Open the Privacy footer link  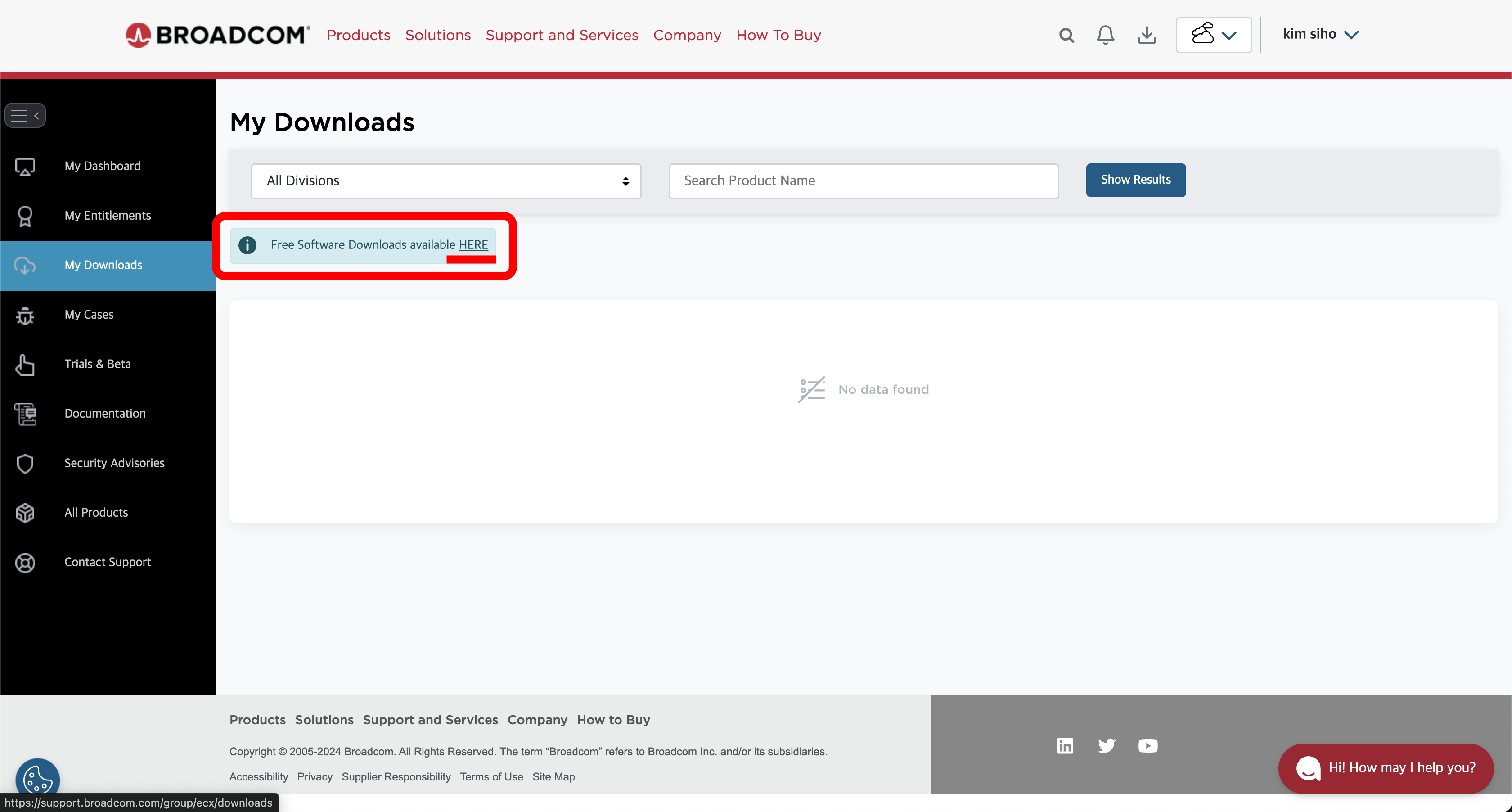click(x=315, y=777)
